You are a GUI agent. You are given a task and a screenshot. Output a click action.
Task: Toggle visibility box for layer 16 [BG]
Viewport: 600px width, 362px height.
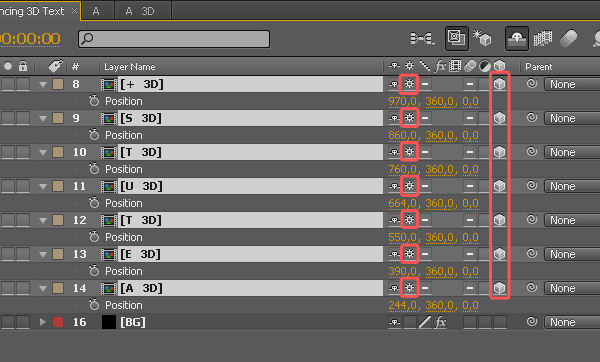pyautogui.click(x=8, y=322)
